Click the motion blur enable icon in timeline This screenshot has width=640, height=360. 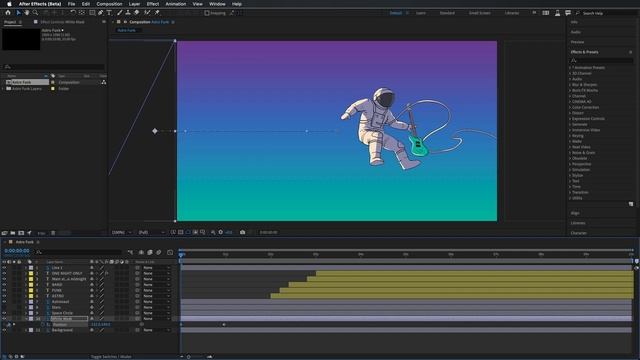(x=159, y=253)
